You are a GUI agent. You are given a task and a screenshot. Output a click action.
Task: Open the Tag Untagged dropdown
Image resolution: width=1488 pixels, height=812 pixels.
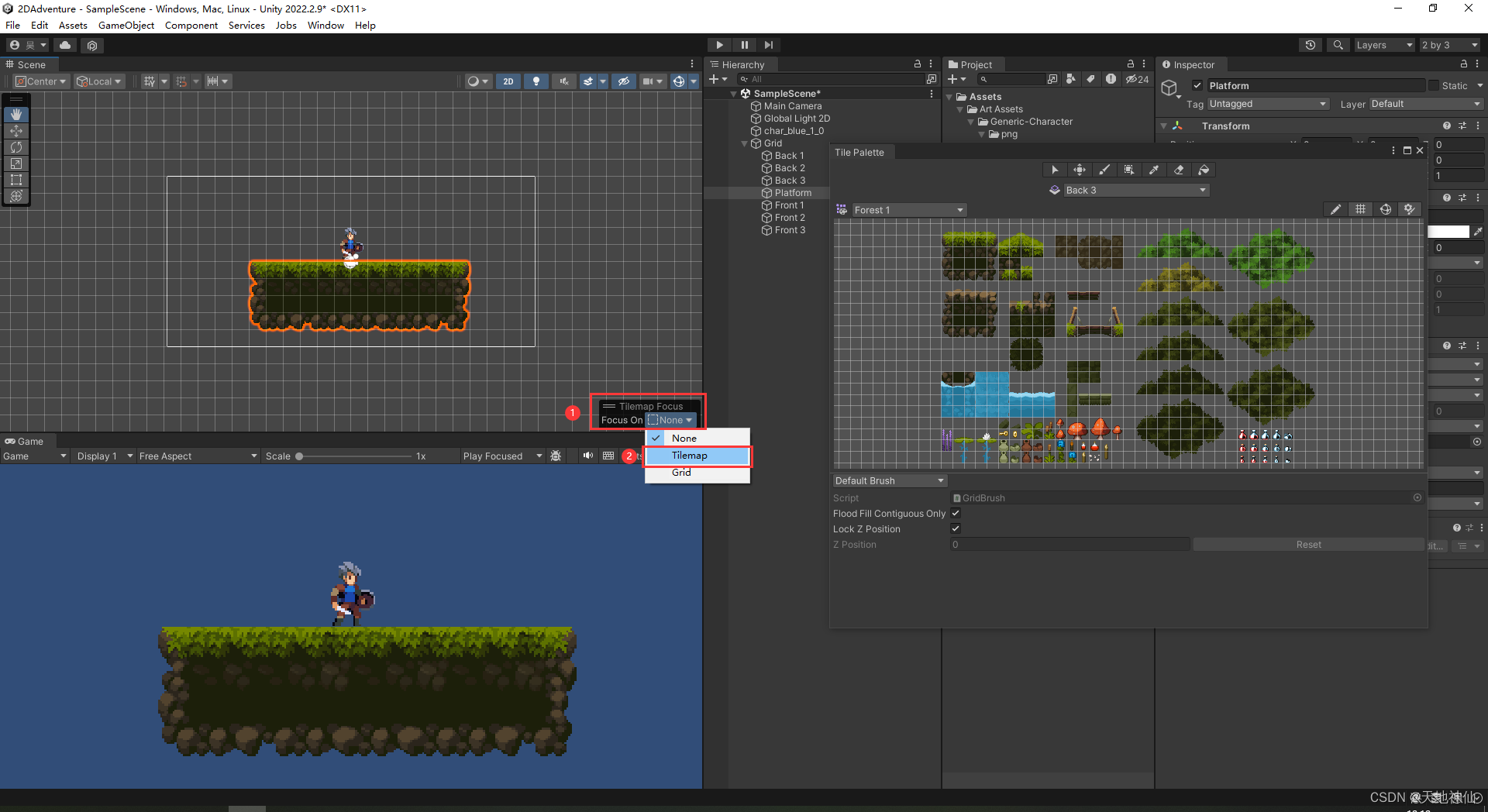(x=1268, y=104)
